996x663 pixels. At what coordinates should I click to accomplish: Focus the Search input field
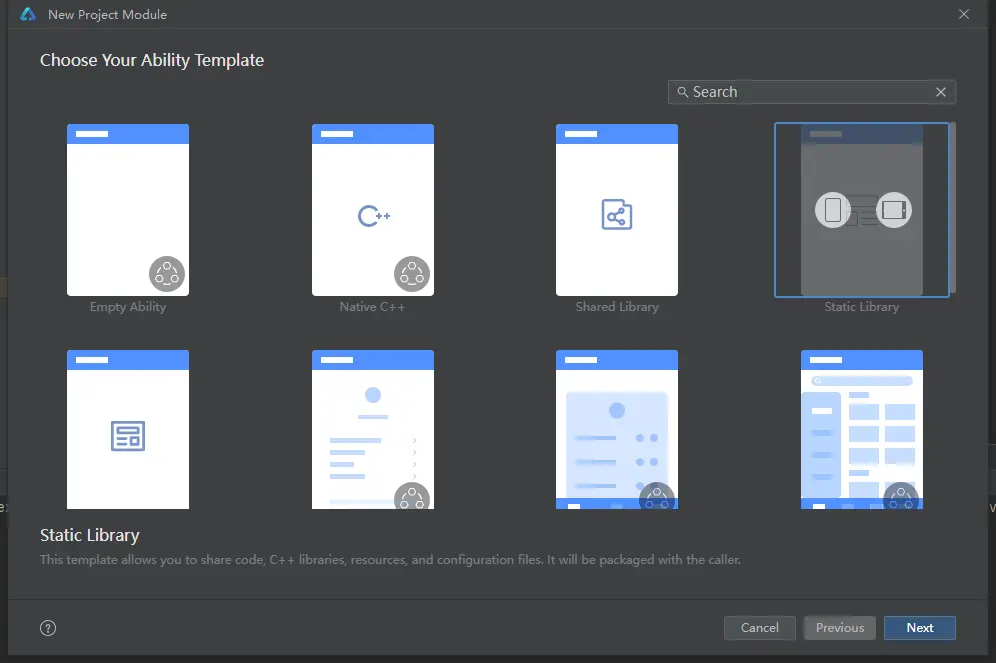pyautogui.click(x=812, y=92)
